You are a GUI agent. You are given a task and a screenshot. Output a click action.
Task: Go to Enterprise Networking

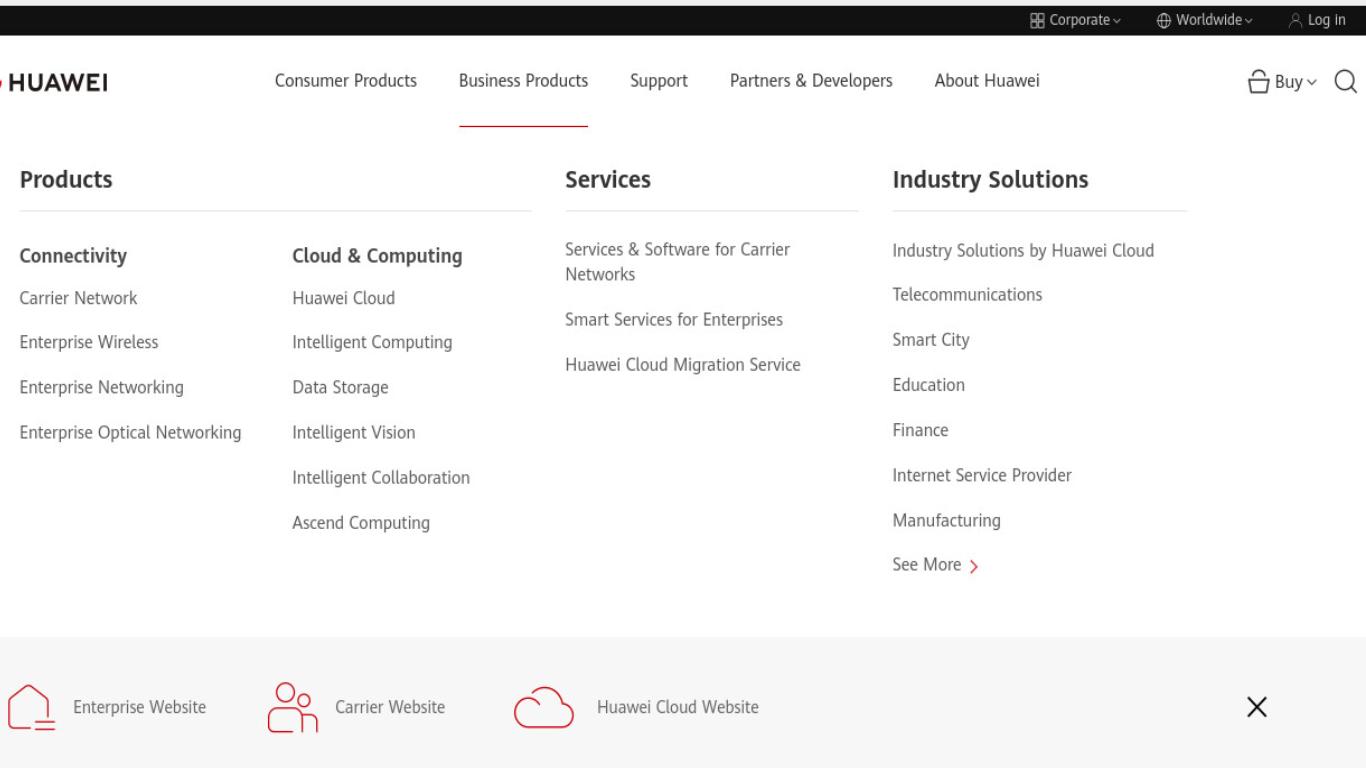(102, 387)
